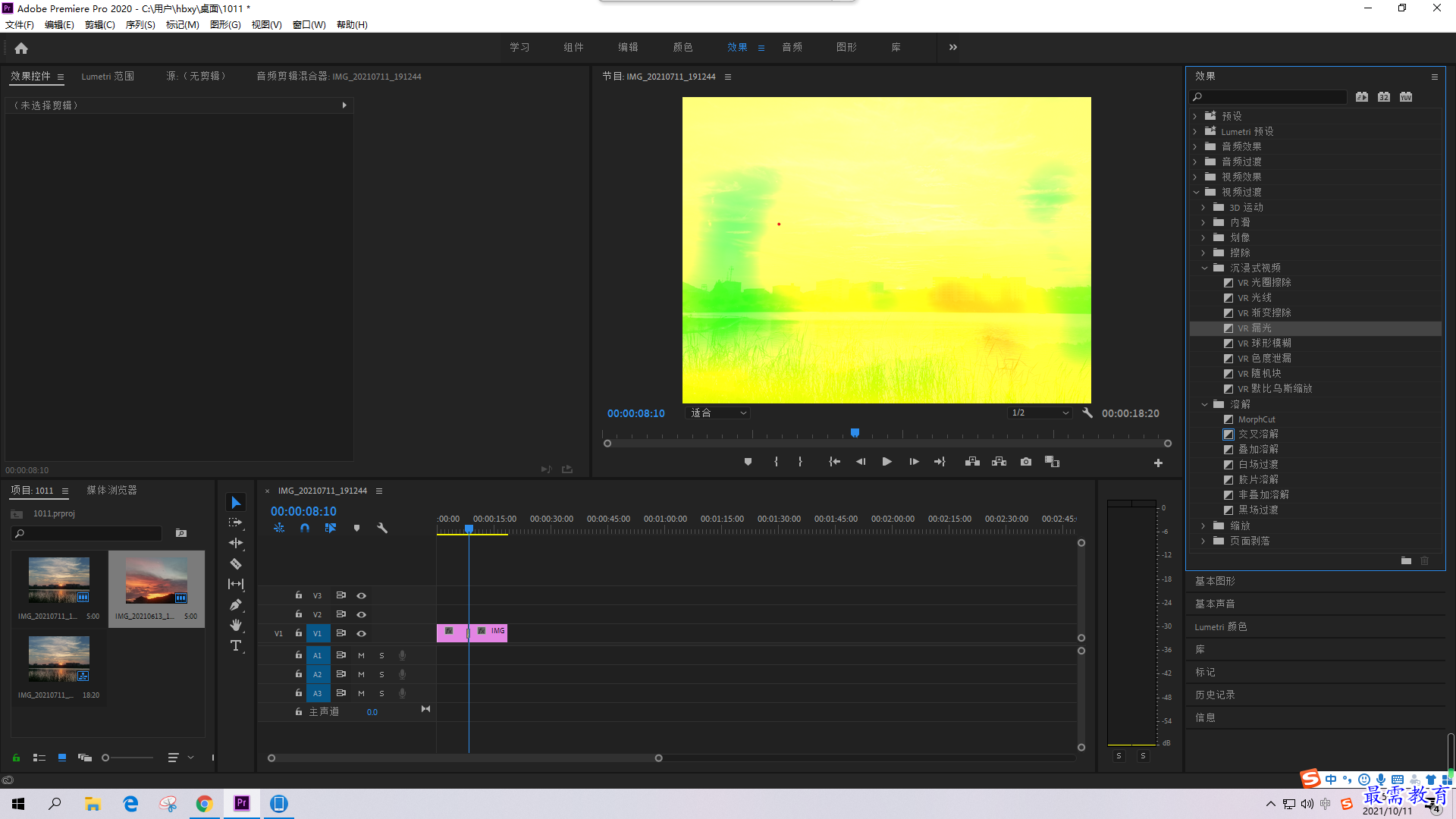Click the Extract button
This screenshot has width=1456, height=819.
(x=999, y=462)
